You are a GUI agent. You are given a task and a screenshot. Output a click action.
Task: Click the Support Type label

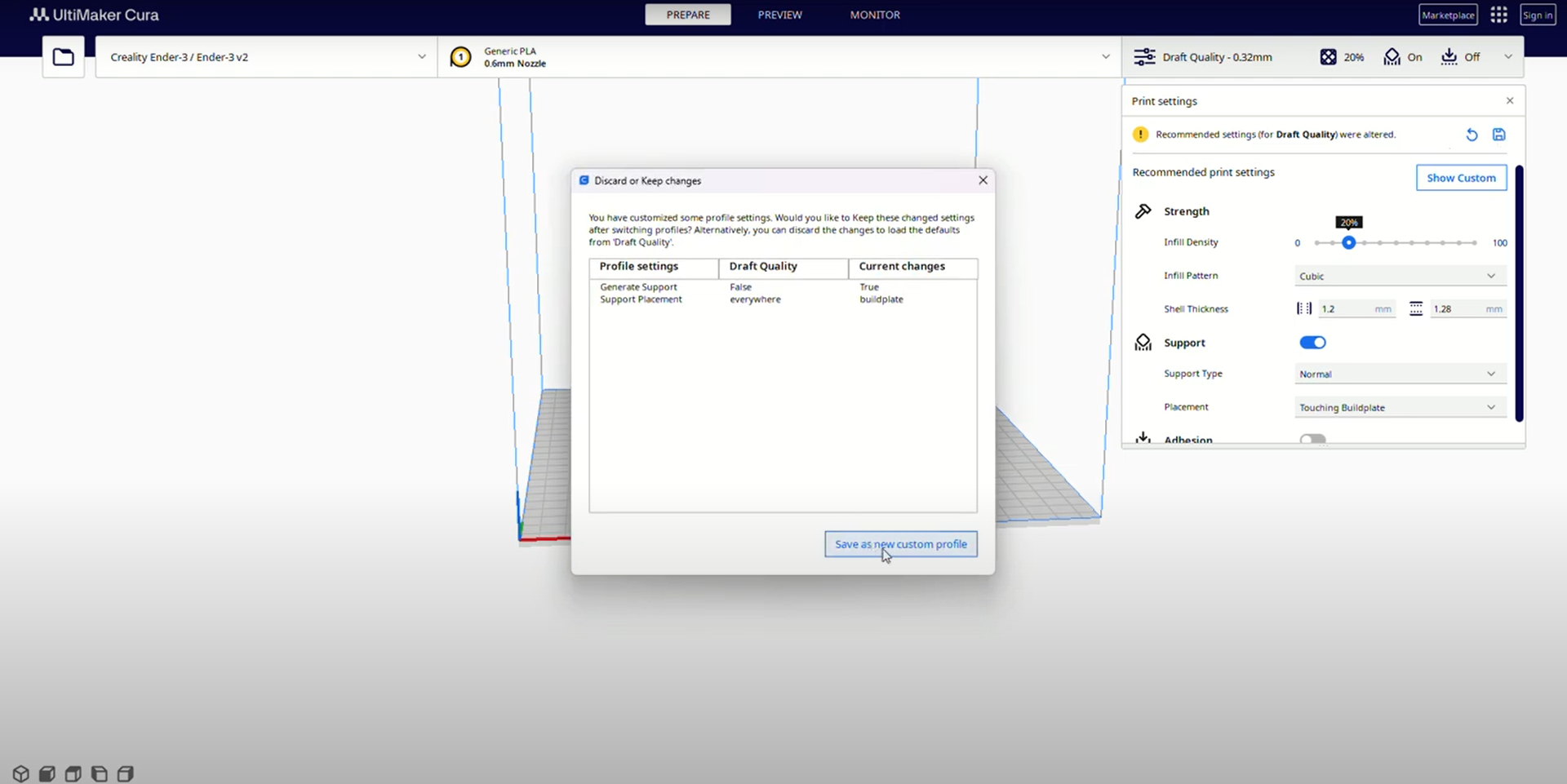point(1193,374)
